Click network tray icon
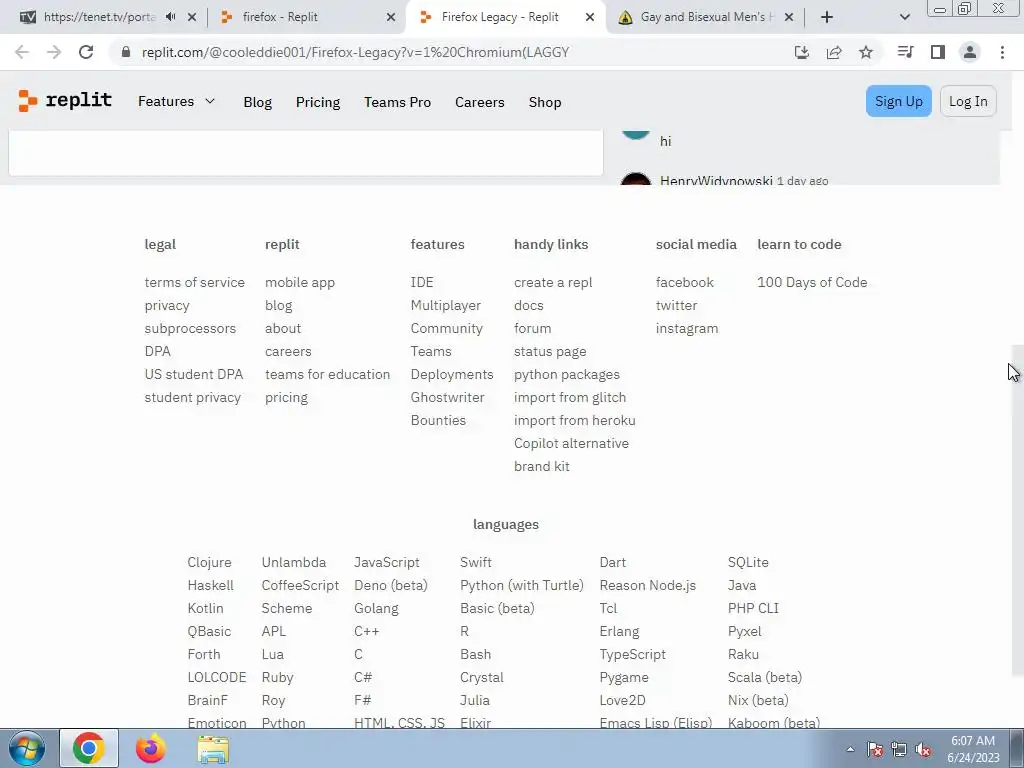 pos(899,750)
